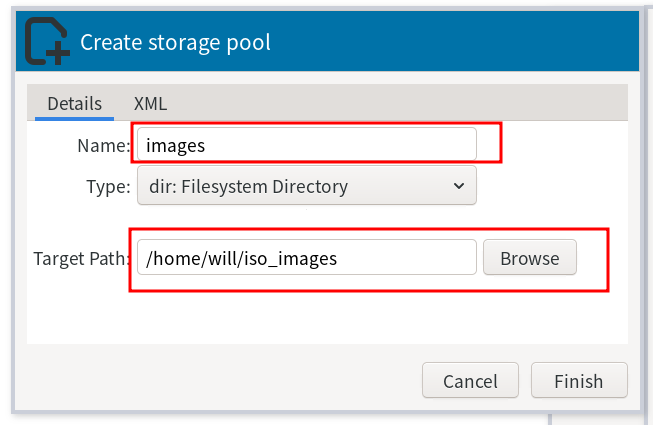This screenshot has width=653, height=425.
Task: Click empty tab strip right of XML
Action: click(x=400, y=103)
